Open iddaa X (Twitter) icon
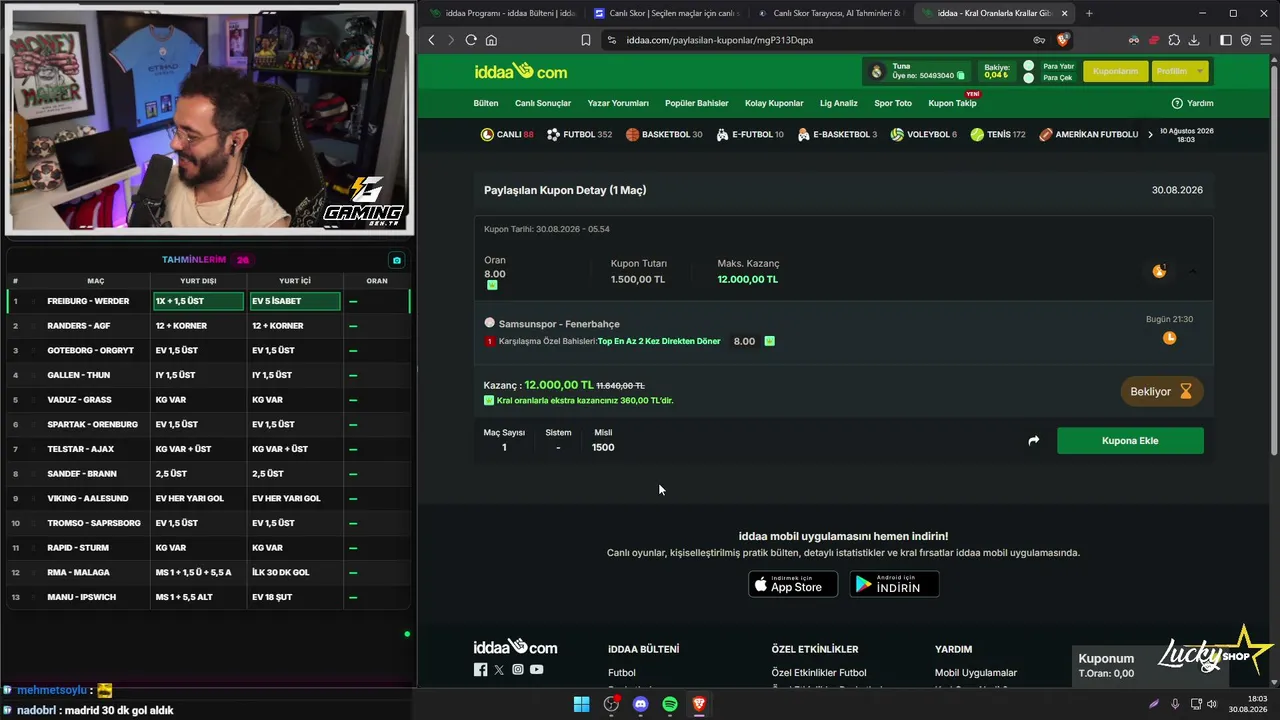 click(499, 669)
